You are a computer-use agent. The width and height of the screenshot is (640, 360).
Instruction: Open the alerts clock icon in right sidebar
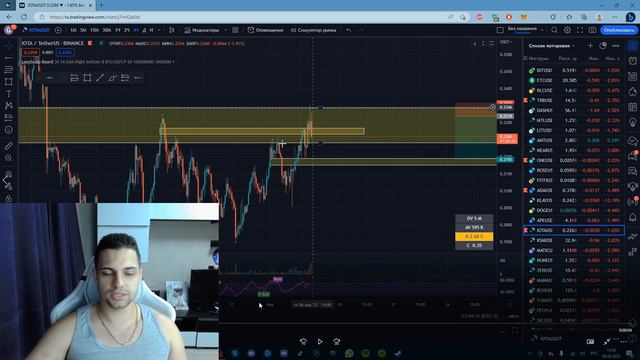click(632, 61)
